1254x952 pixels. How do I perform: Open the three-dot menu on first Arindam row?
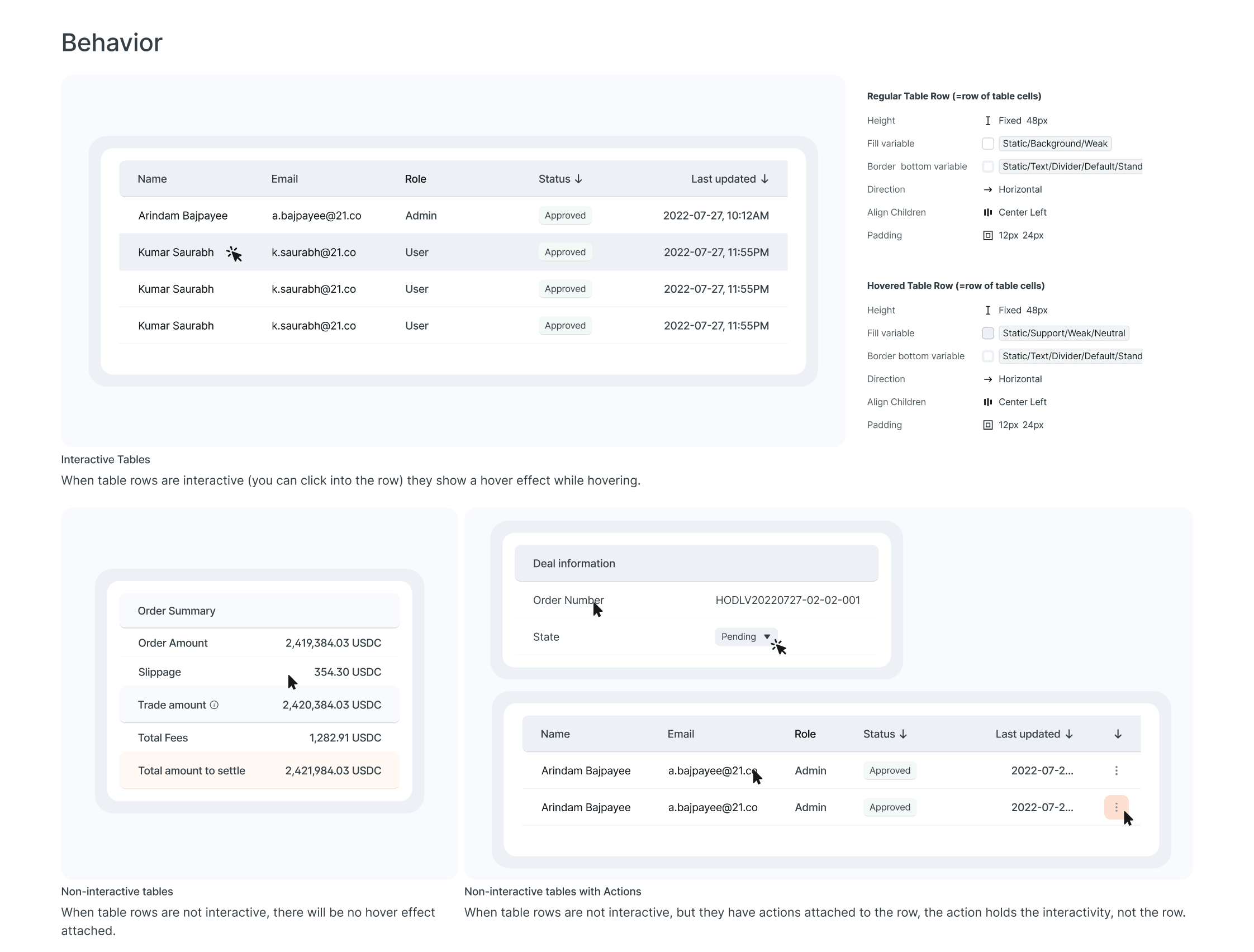[1116, 770]
